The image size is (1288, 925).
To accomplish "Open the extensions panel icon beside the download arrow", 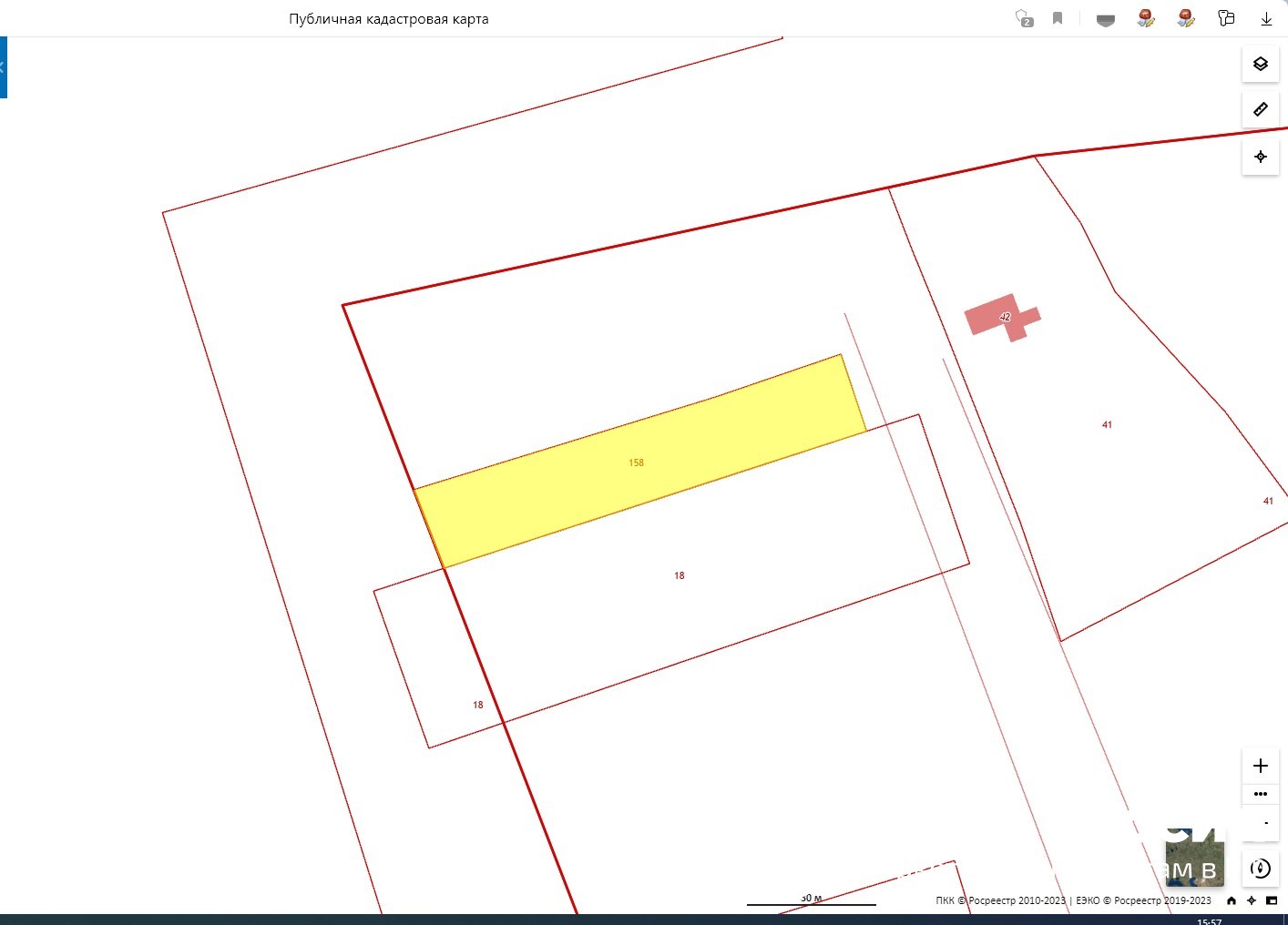I will click(x=1226, y=18).
